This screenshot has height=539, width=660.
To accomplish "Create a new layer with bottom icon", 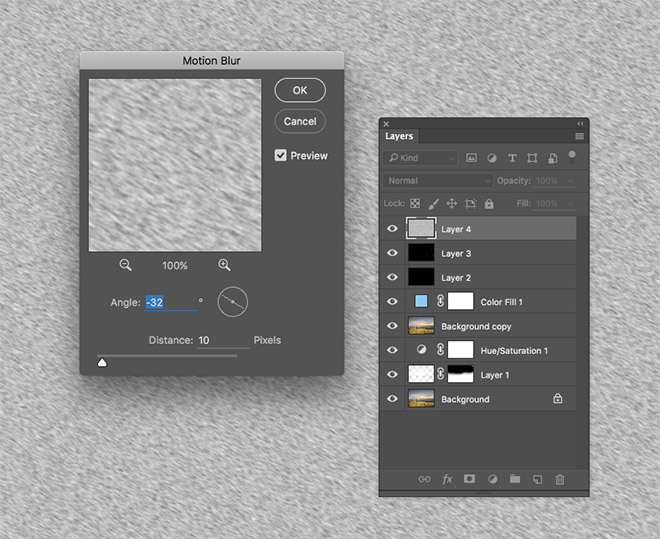I will (537, 479).
